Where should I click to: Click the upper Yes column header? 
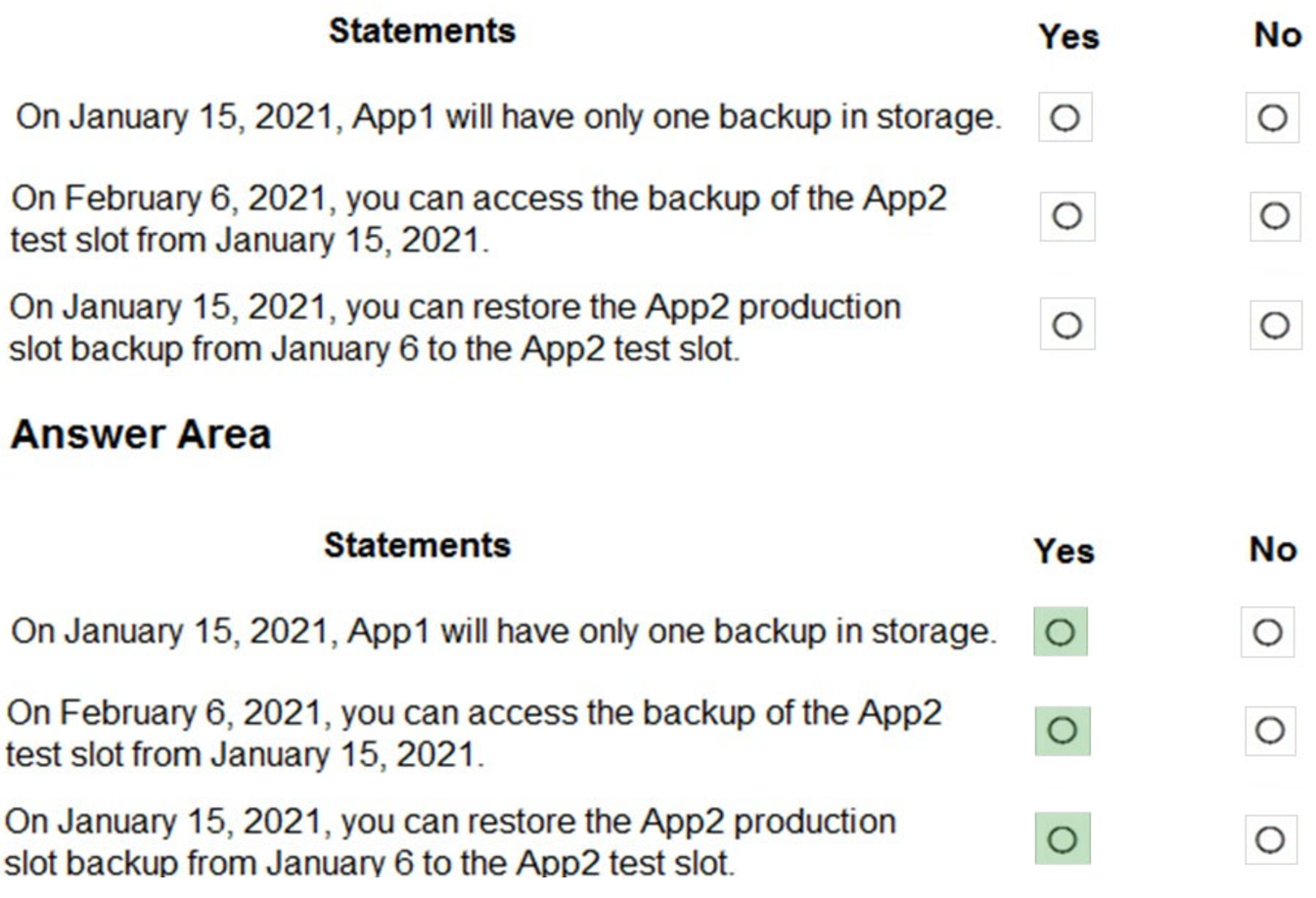coord(1068,37)
